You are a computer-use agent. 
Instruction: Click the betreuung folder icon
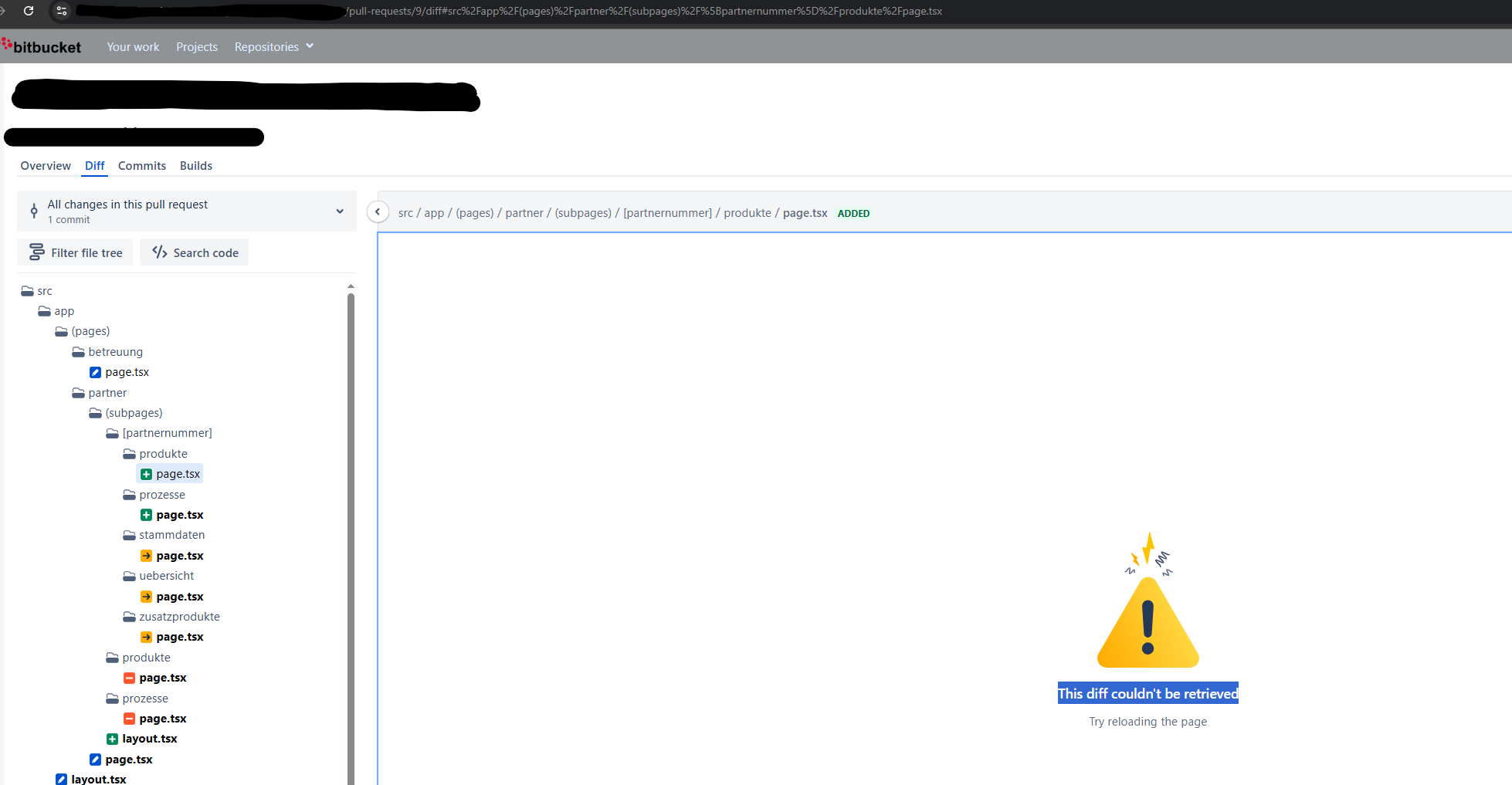(x=78, y=352)
